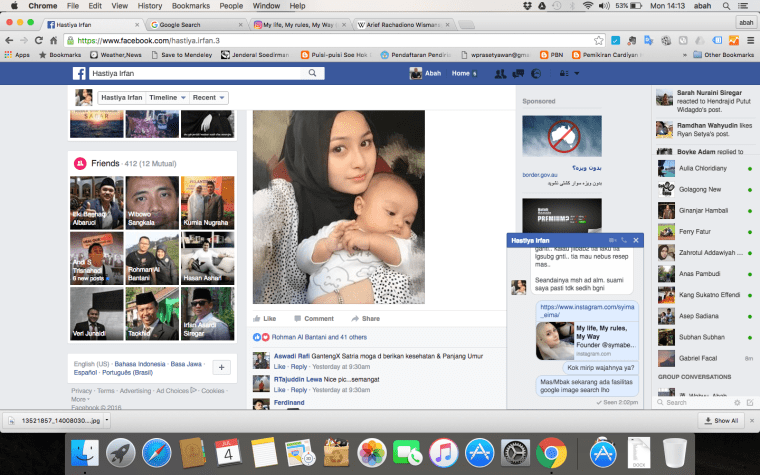The width and height of the screenshot is (760, 475).
Task: Open the People menu
Action: 231,6
